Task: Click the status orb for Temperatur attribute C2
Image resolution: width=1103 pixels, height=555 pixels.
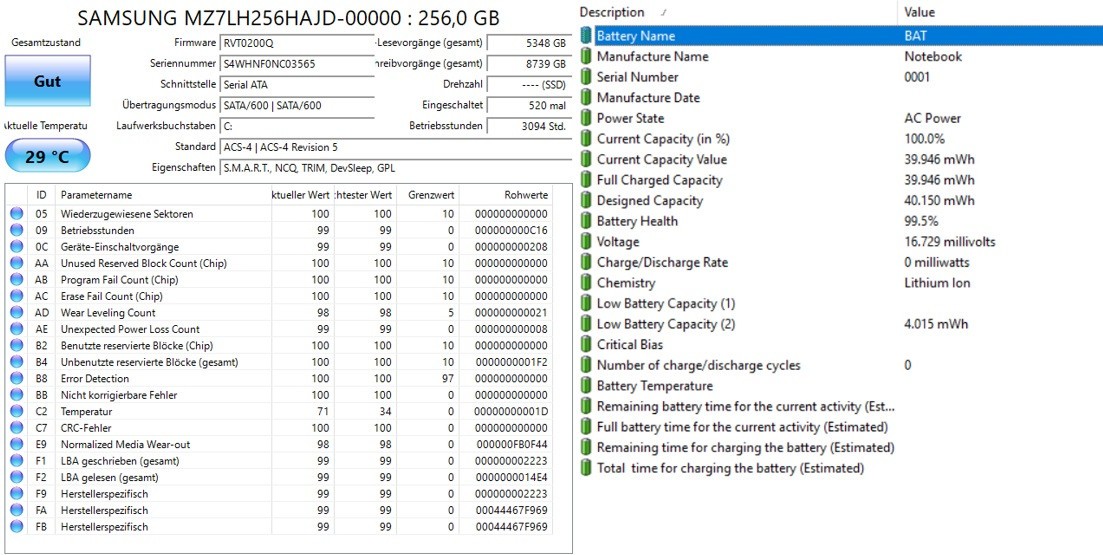Action: pyautogui.click(x=16, y=412)
